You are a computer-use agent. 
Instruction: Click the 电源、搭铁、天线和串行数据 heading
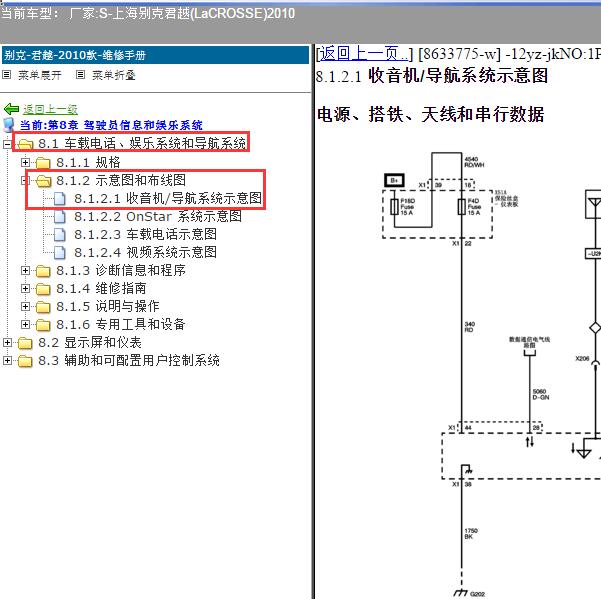coord(430,115)
